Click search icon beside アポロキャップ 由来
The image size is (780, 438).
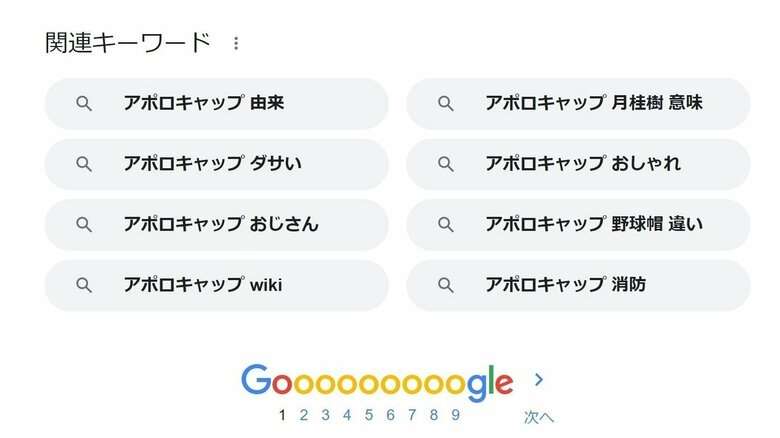[x=84, y=104]
